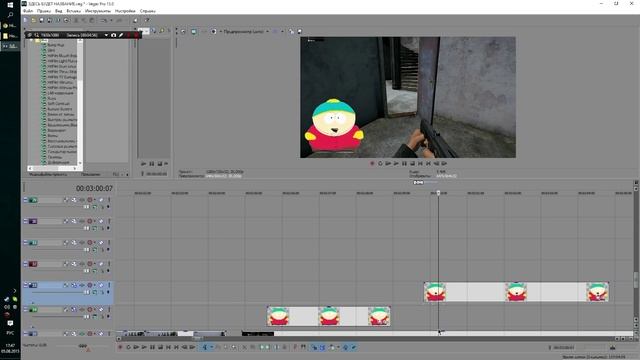Copy preview snapshot to clipboard icon

point(291,31)
